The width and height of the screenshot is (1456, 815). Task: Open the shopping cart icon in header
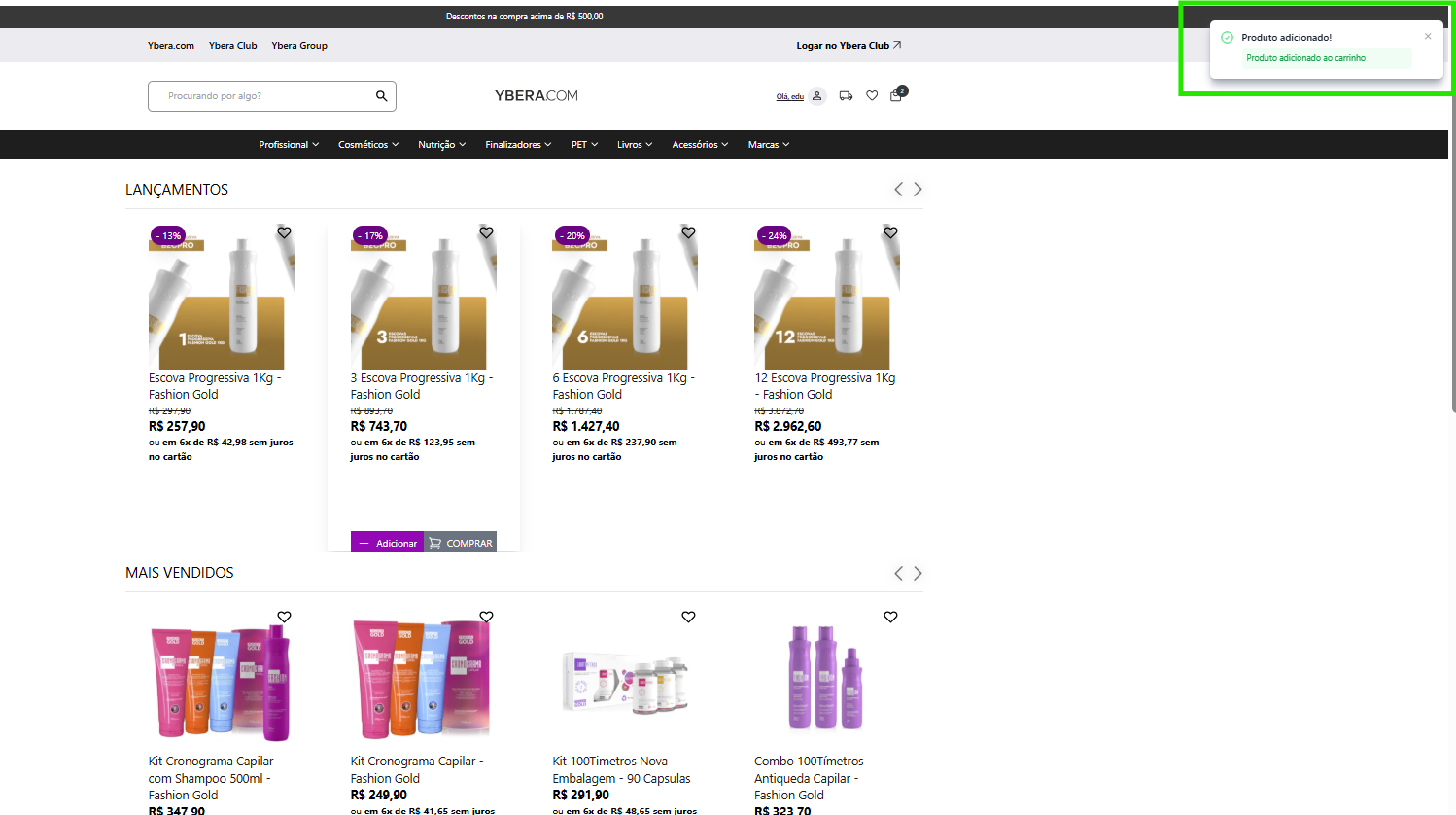pos(896,95)
